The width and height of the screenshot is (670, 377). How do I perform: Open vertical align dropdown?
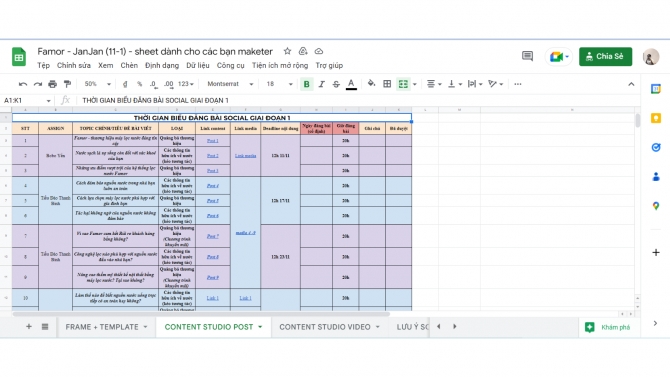pos(454,84)
